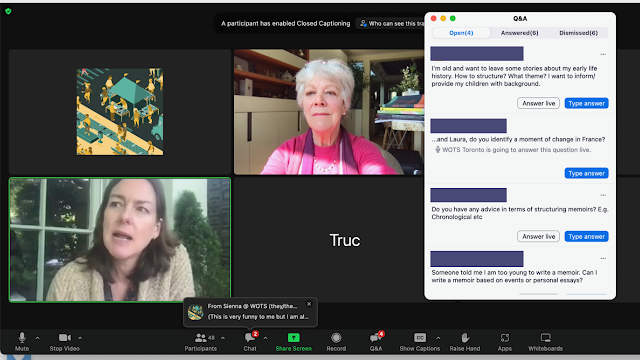This screenshot has height=360, width=640.
Task: Open the chat message preview from Sienna
Action: pos(250,312)
